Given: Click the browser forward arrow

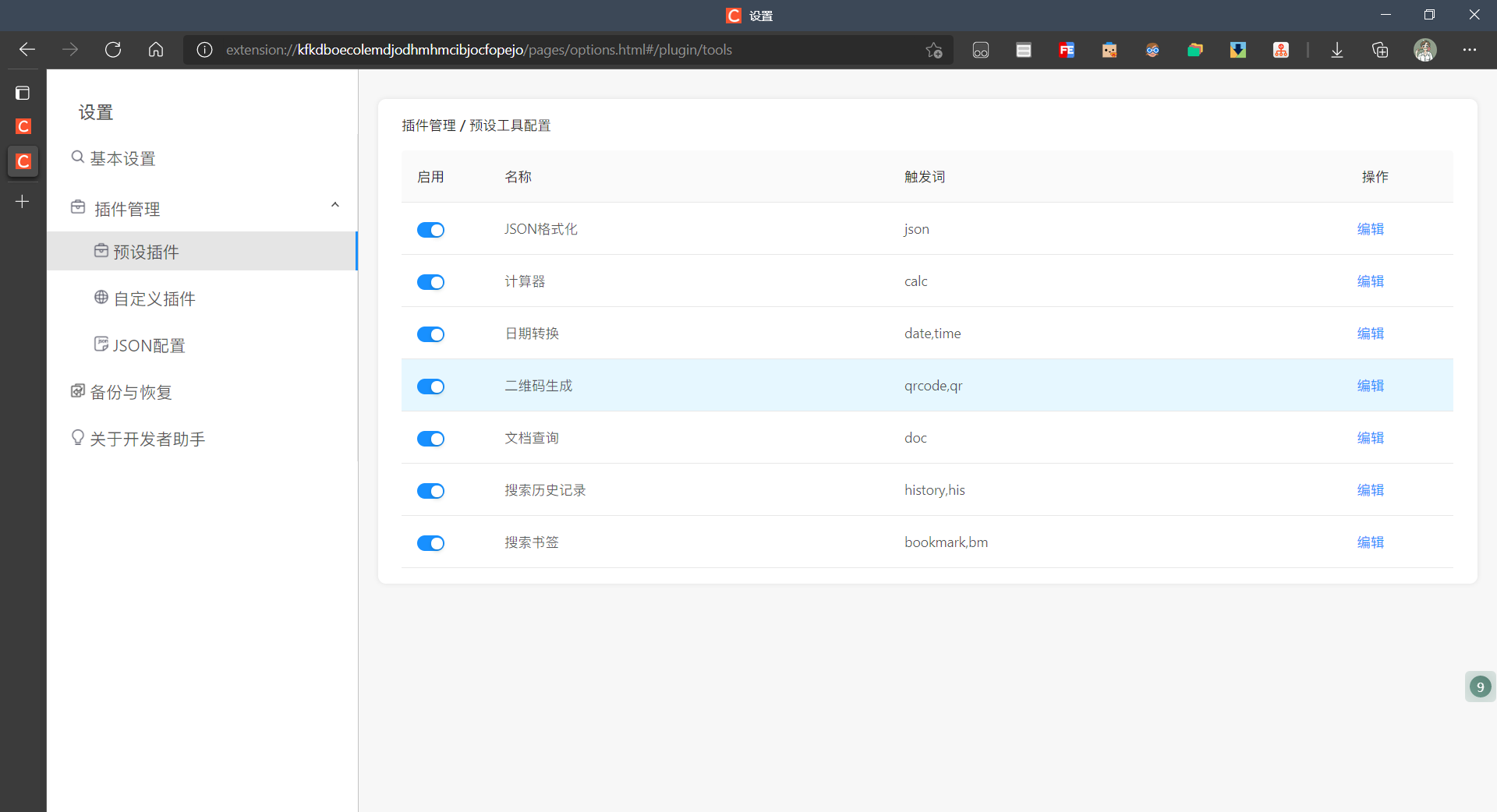Looking at the screenshot, I should click(70, 50).
